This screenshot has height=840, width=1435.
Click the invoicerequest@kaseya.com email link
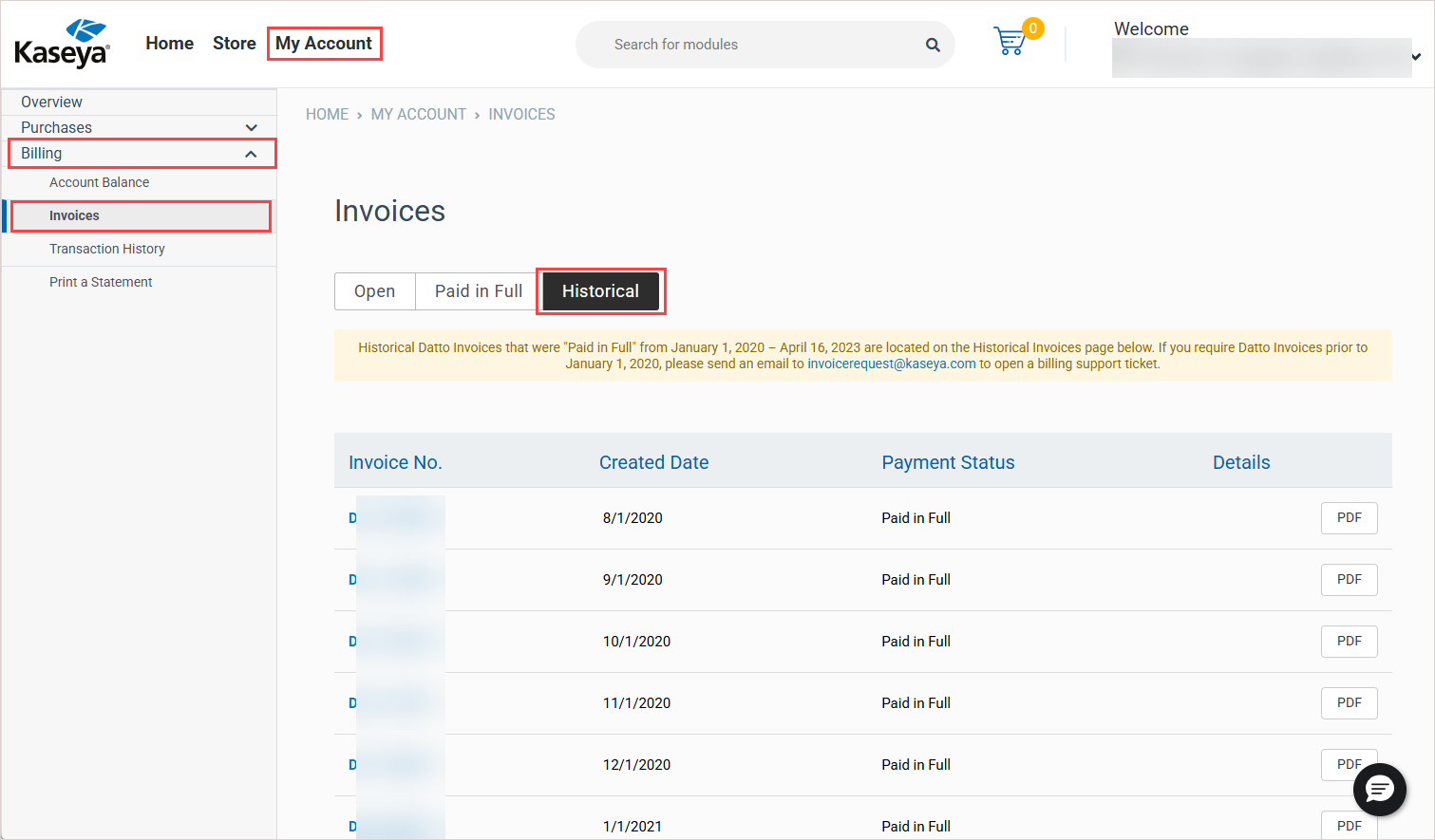click(x=891, y=364)
